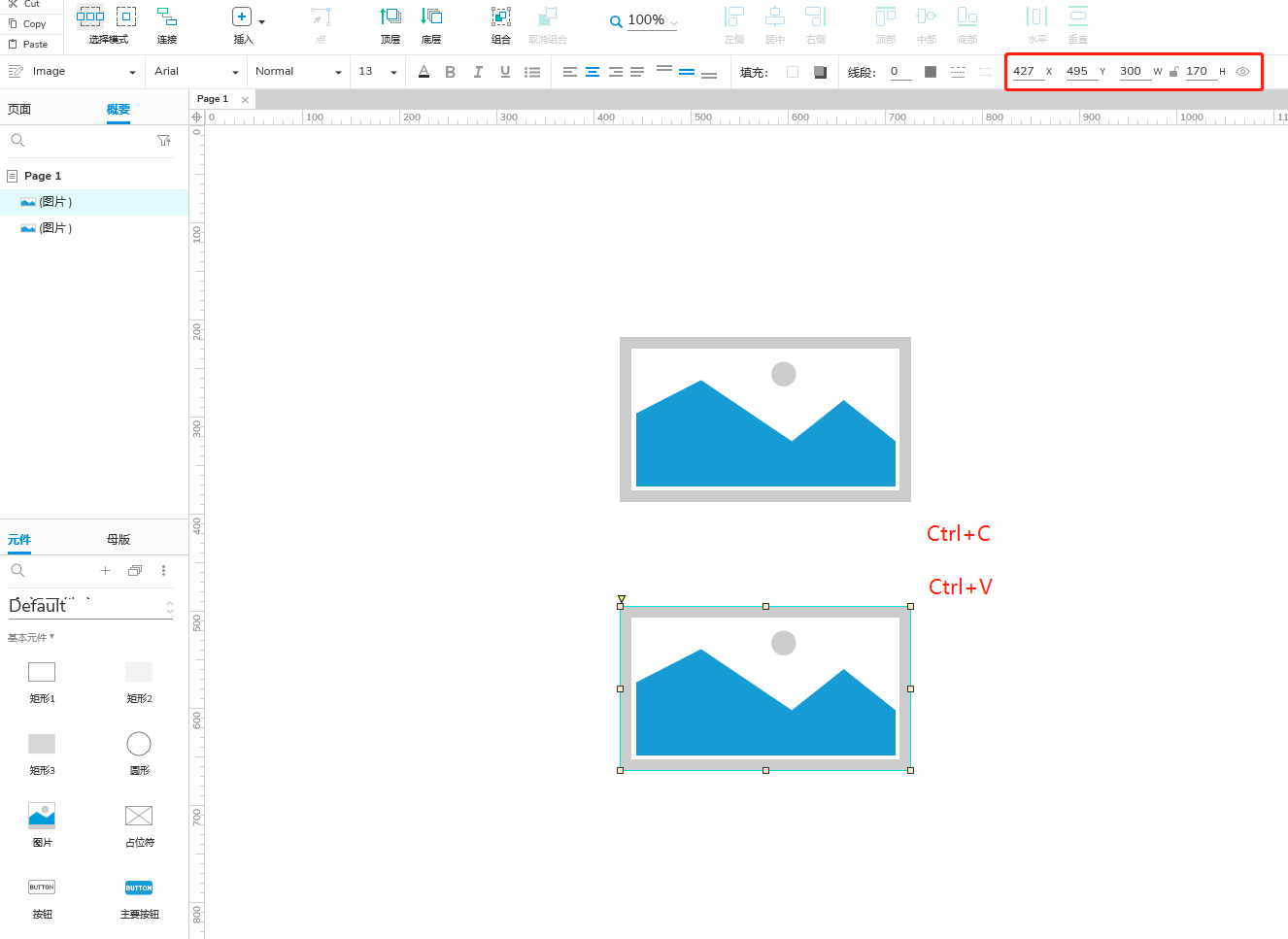
Task: Click the Paste button
Action: click(29, 45)
